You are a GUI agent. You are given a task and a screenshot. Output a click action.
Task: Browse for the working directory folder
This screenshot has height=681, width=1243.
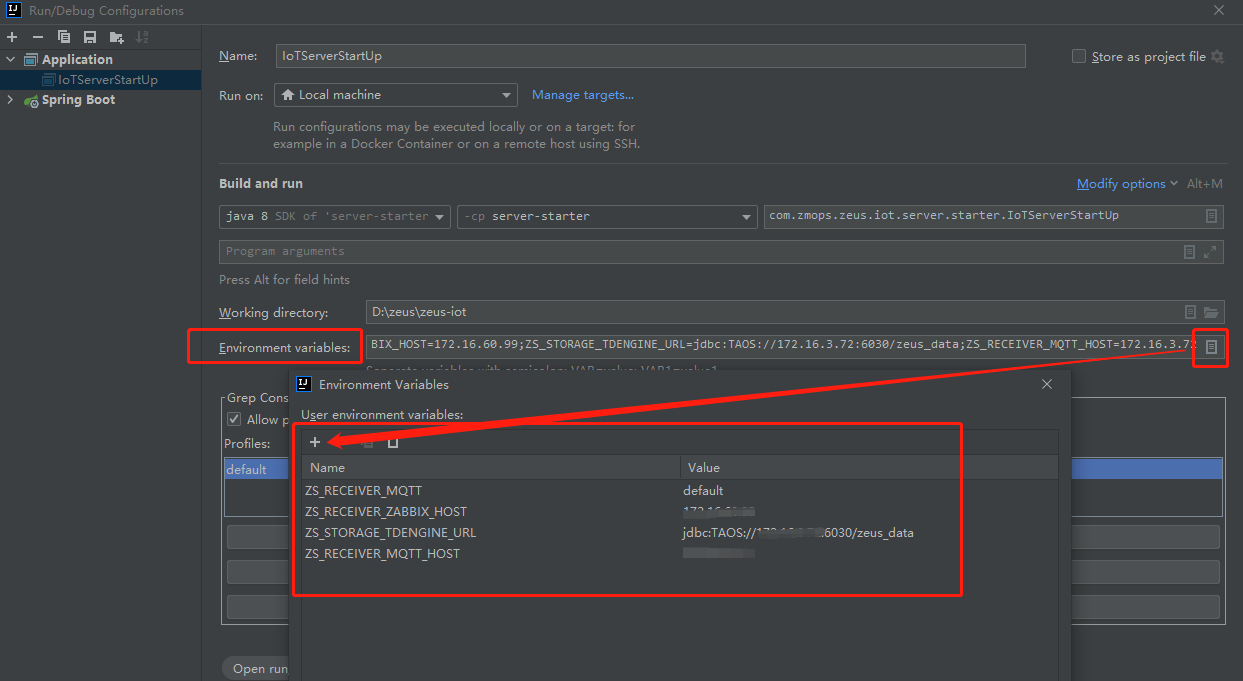click(x=1211, y=312)
